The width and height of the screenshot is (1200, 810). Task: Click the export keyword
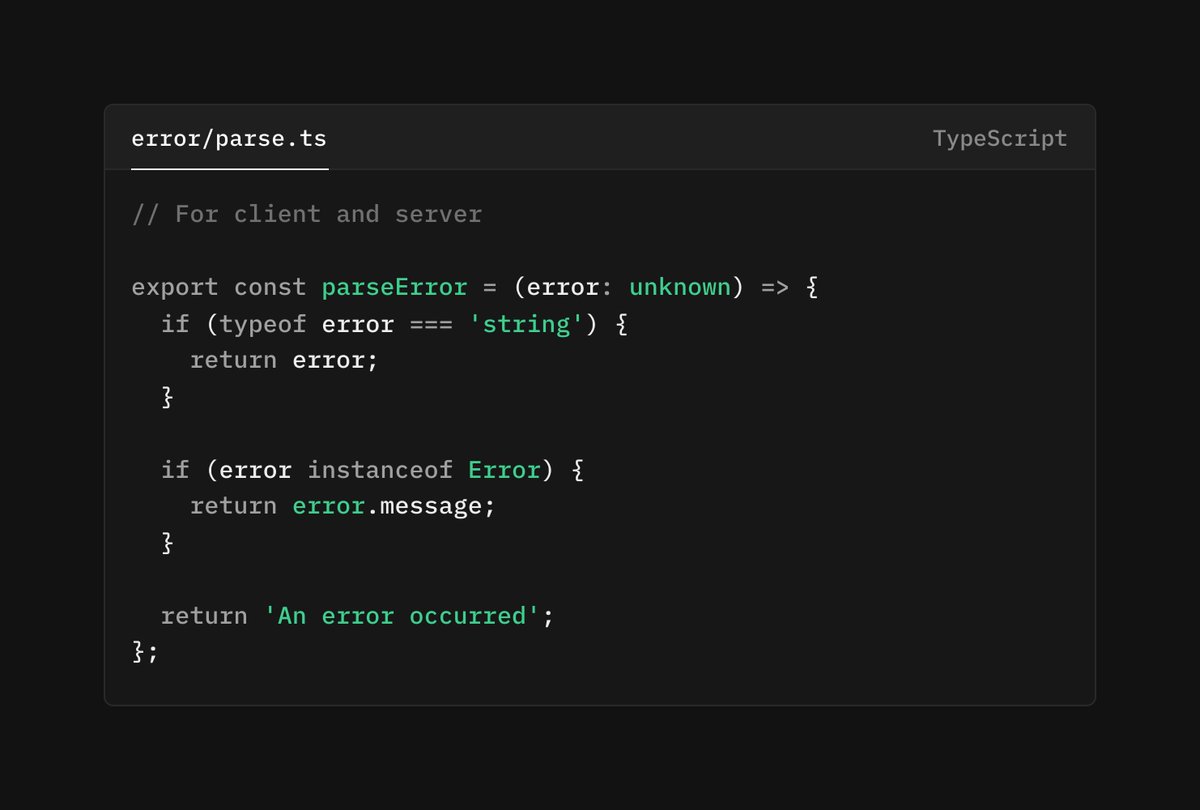(175, 288)
